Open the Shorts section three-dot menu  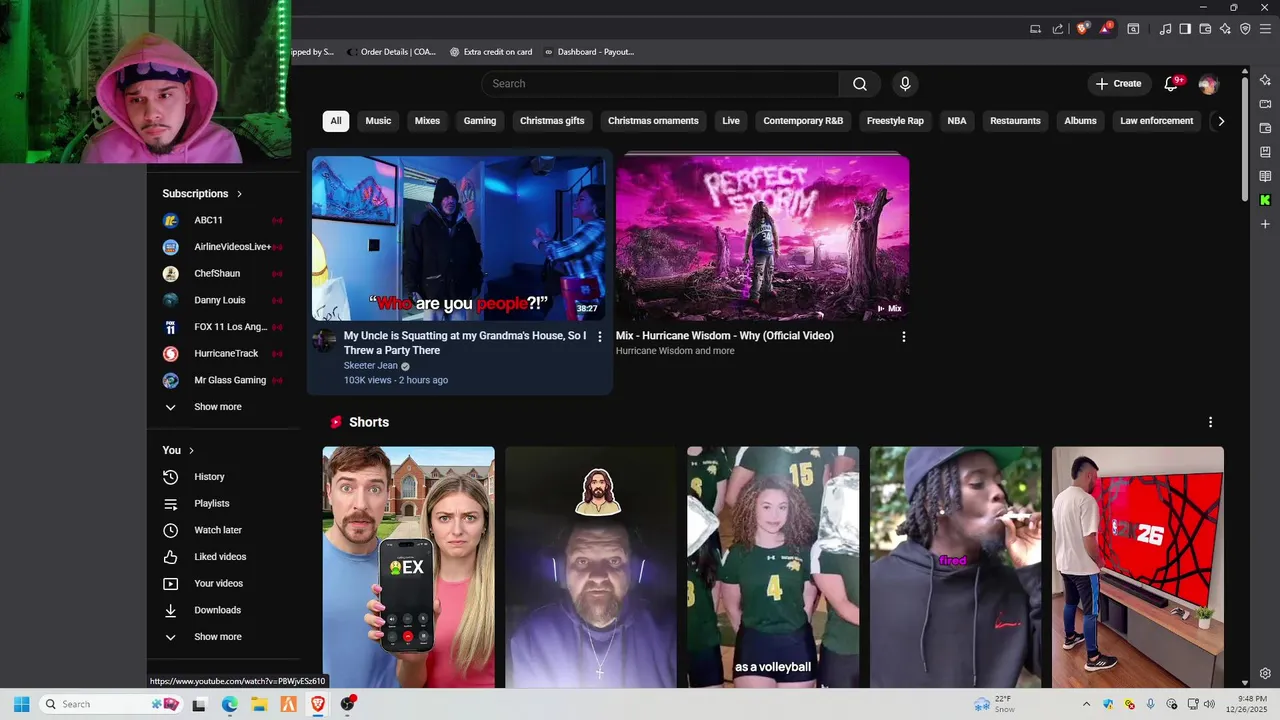click(x=1210, y=422)
